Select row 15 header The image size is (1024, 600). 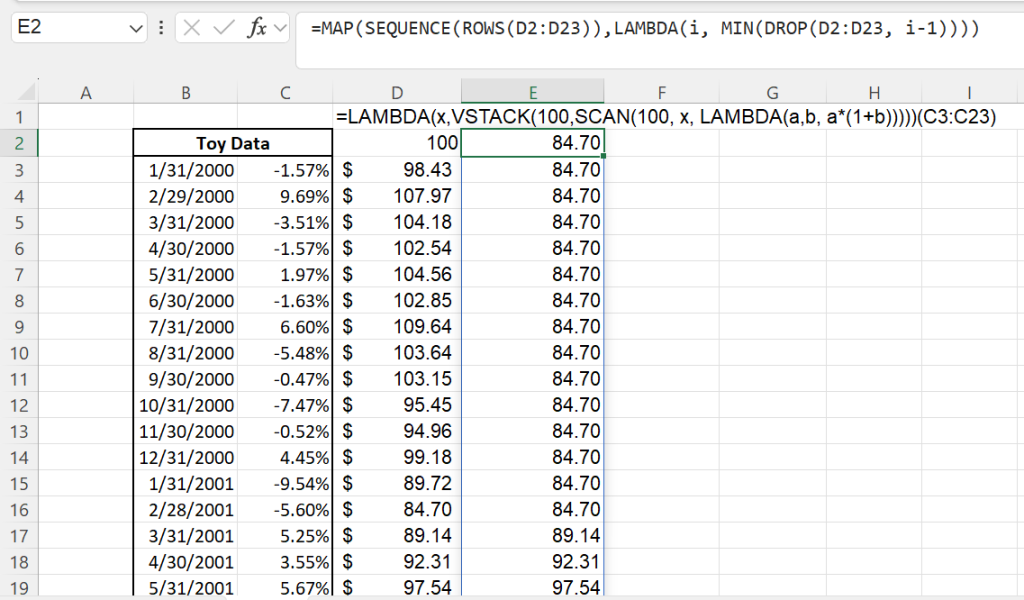(18, 483)
